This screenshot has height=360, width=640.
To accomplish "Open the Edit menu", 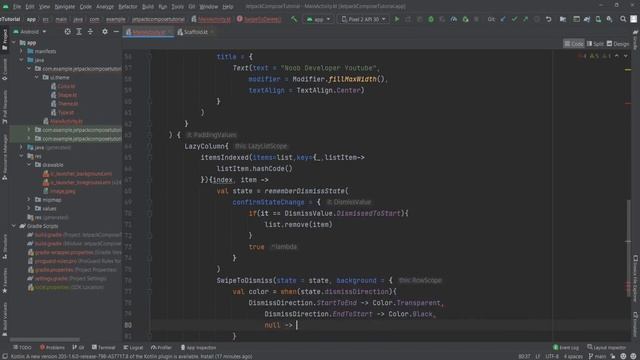I will coord(30,7).
